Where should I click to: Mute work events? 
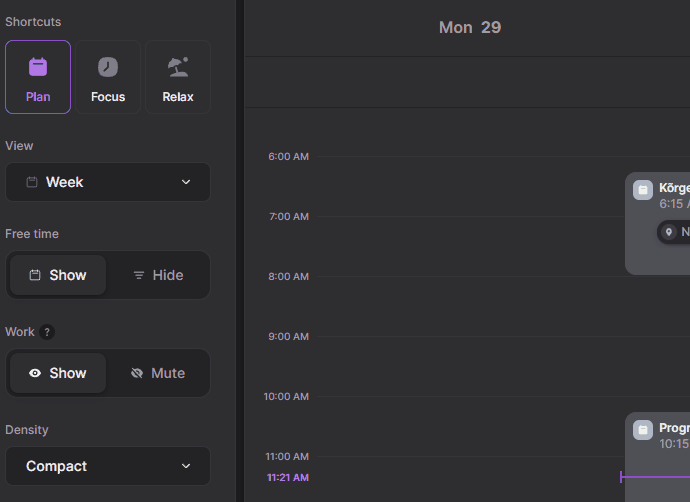tap(158, 373)
